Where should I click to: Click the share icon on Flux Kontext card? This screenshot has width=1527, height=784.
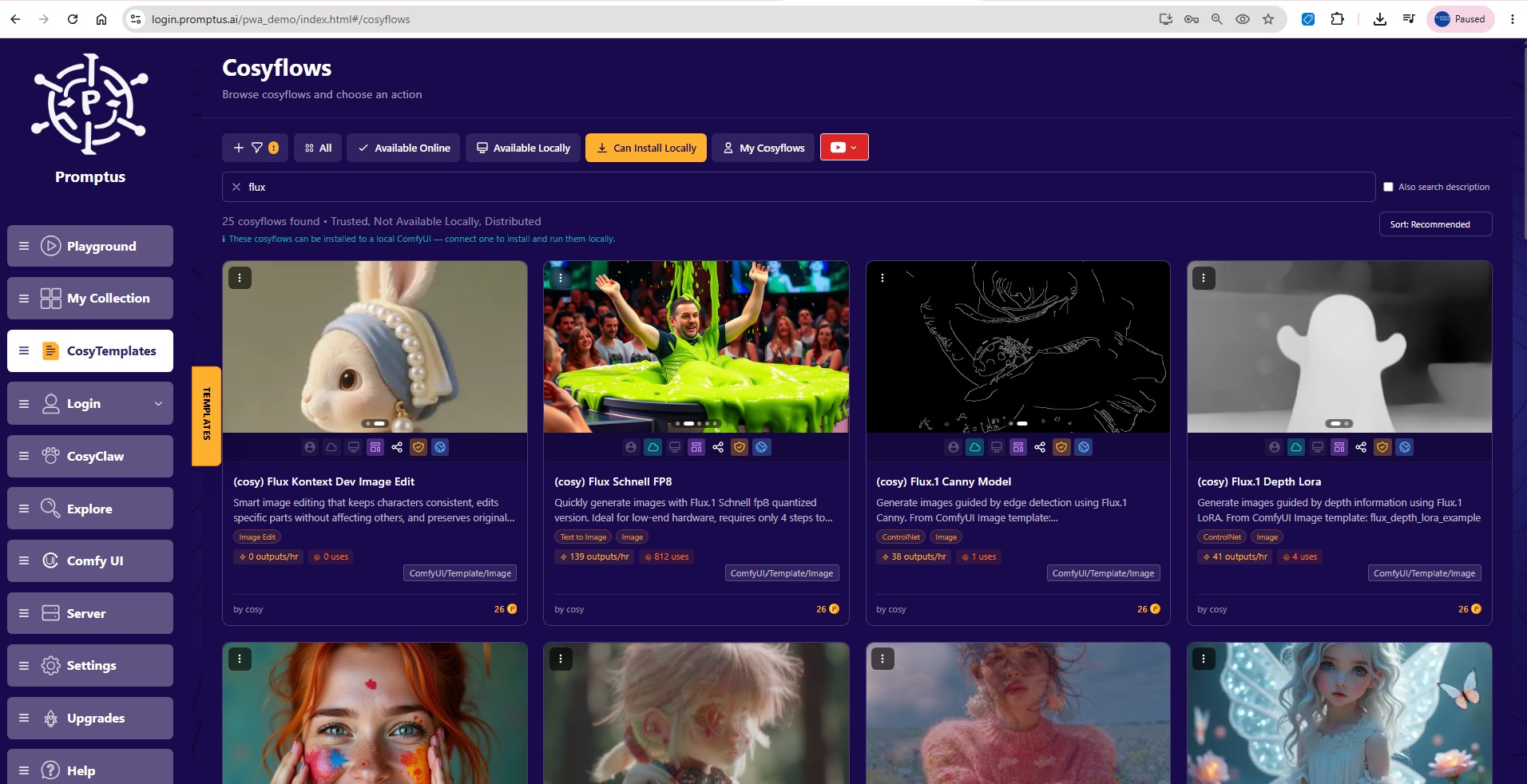[397, 447]
